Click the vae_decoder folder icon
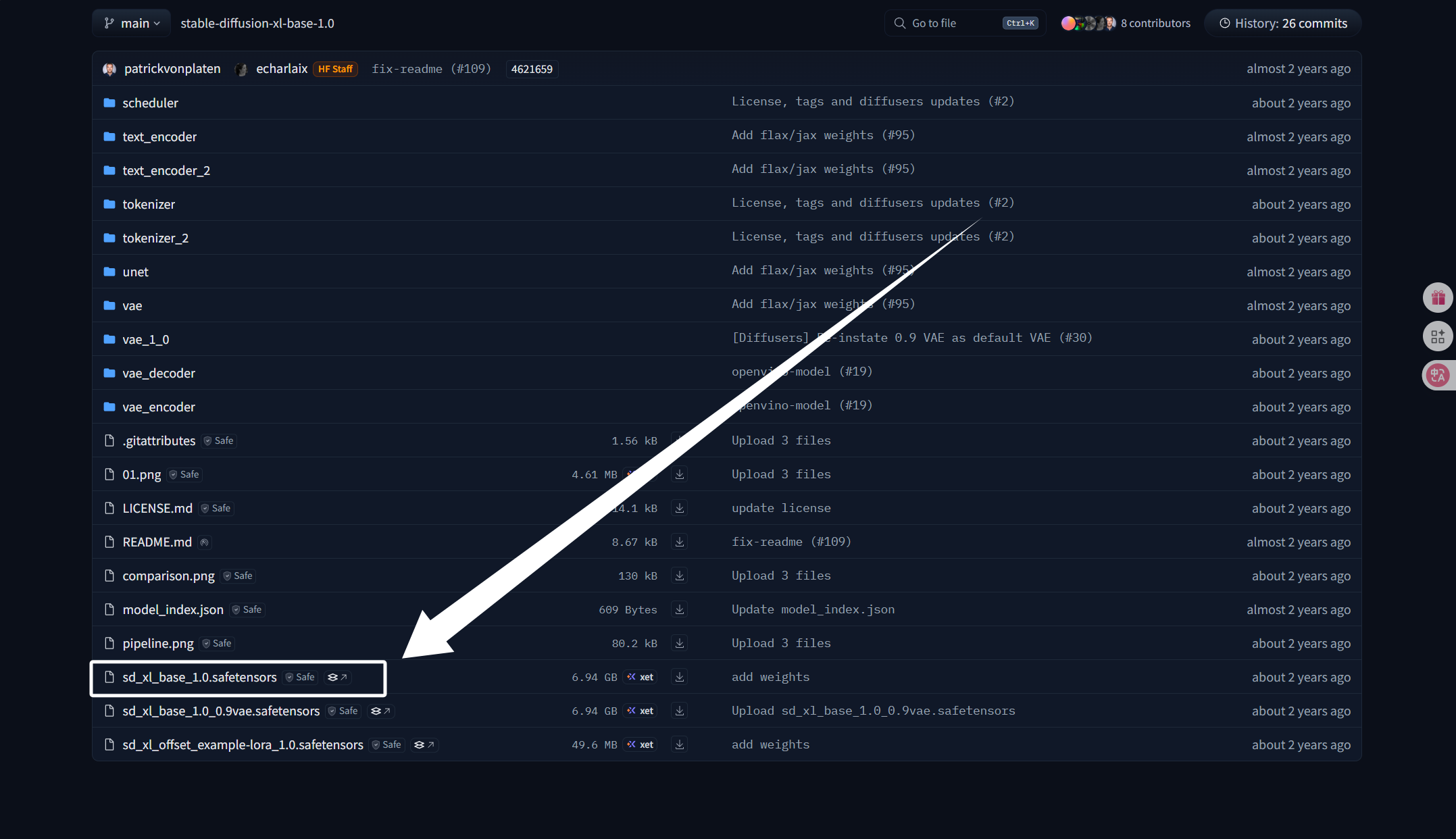Viewport: 1456px width, 839px height. coord(109,373)
